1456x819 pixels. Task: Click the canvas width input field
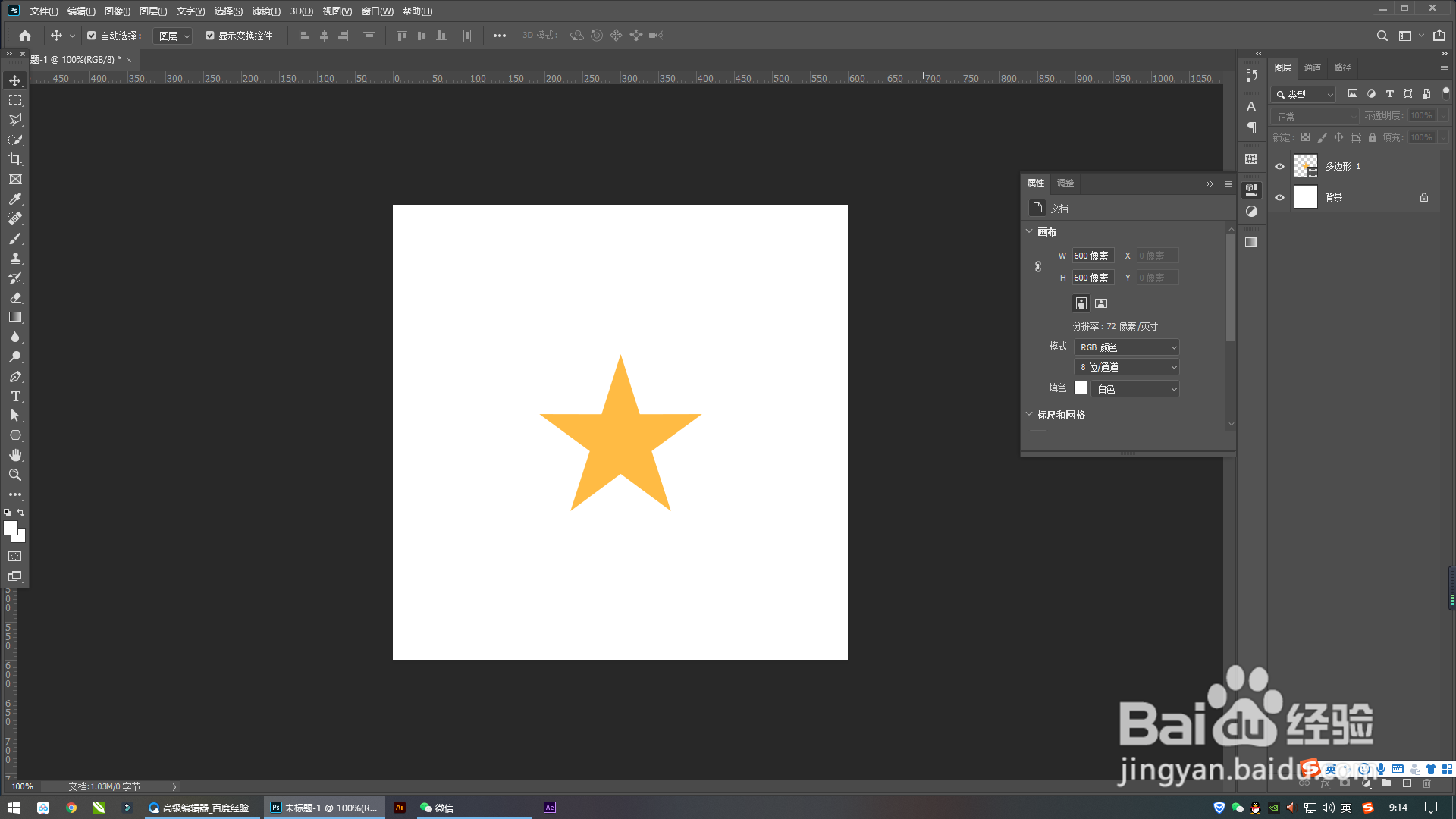click(1092, 256)
